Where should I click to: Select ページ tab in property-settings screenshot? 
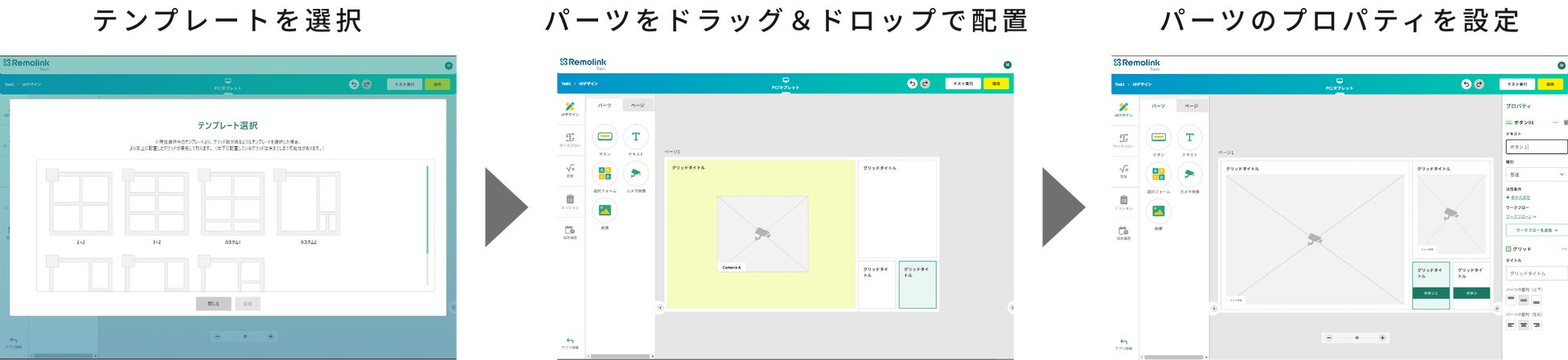(1192, 105)
